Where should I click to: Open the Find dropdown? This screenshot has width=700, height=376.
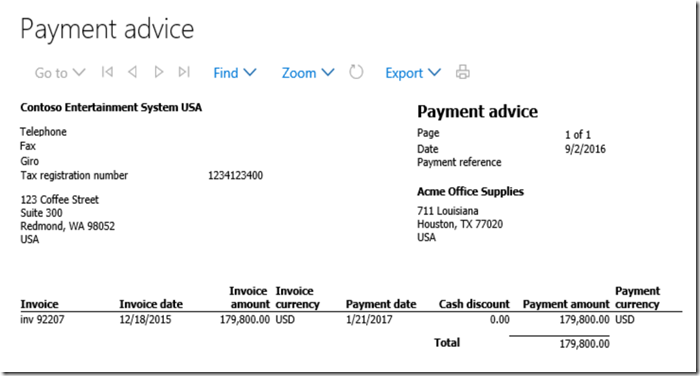tap(234, 73)
